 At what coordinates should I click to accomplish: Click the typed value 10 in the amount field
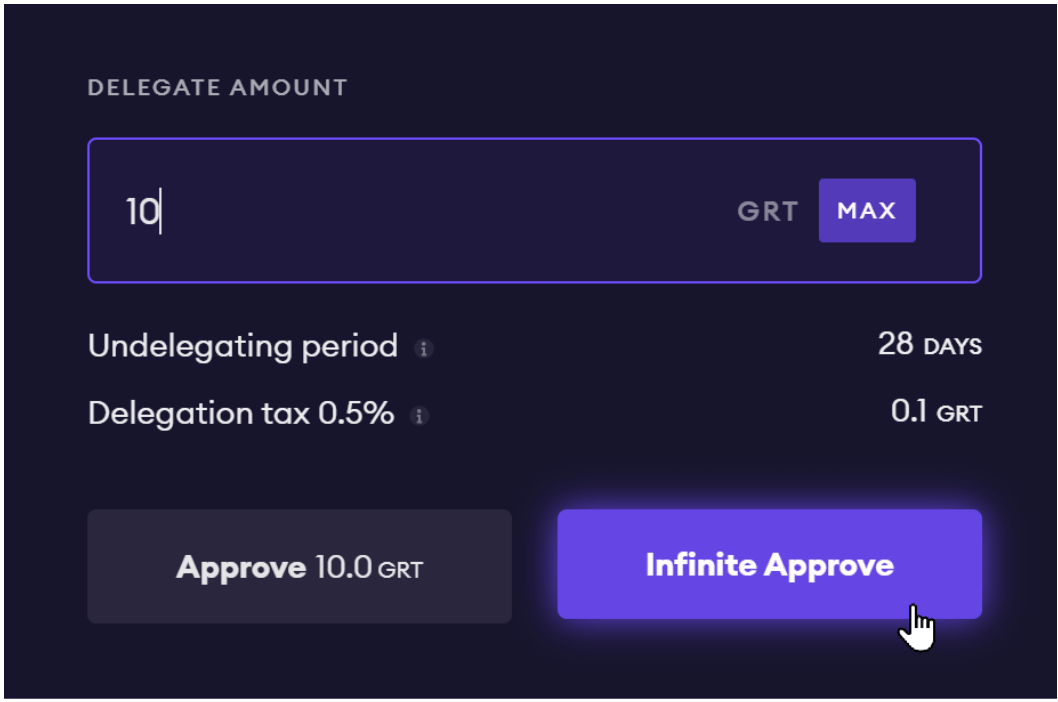click(x=141, y=212)
